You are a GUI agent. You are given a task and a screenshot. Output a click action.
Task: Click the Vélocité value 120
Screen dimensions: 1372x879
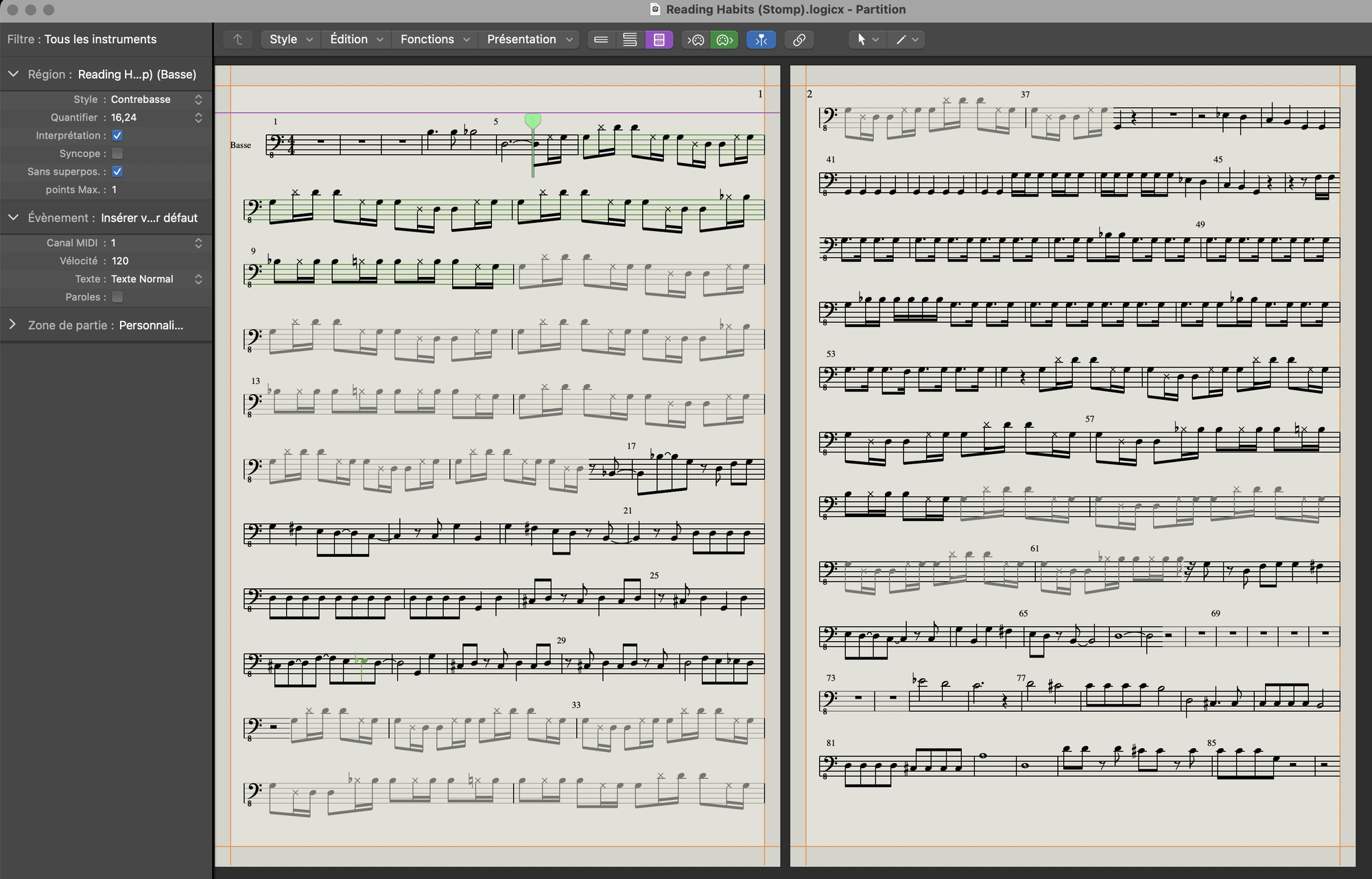pyautogui.click(x=120, y=261)
